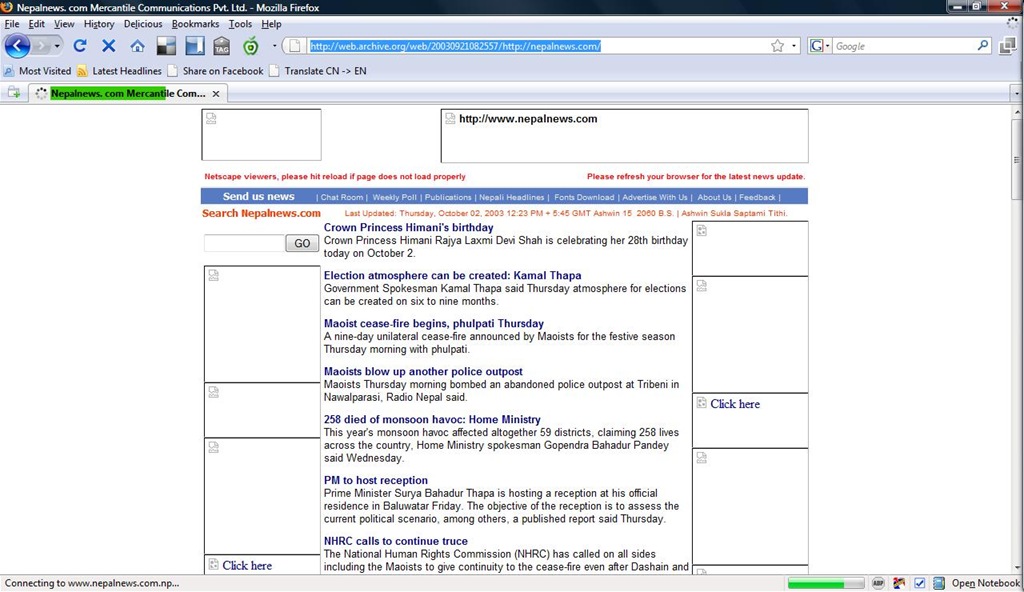1024x592 pixels.
Task: Click the right sidebar Click here link
Action: click(735, 404)
